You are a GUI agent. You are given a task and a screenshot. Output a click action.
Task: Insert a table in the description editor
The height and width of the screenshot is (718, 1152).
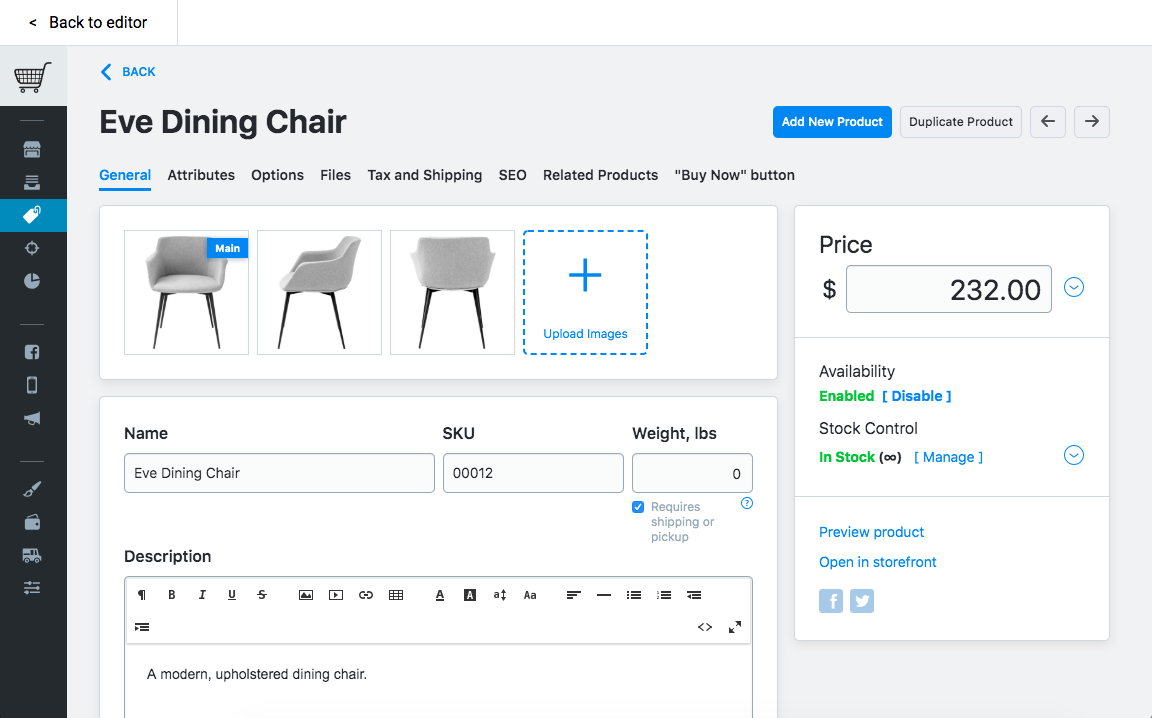[396, 594]
